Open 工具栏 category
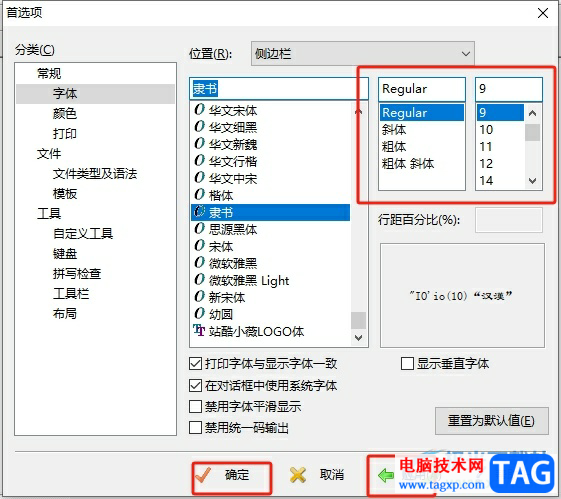Screen dimensions: 561x499 71,294
